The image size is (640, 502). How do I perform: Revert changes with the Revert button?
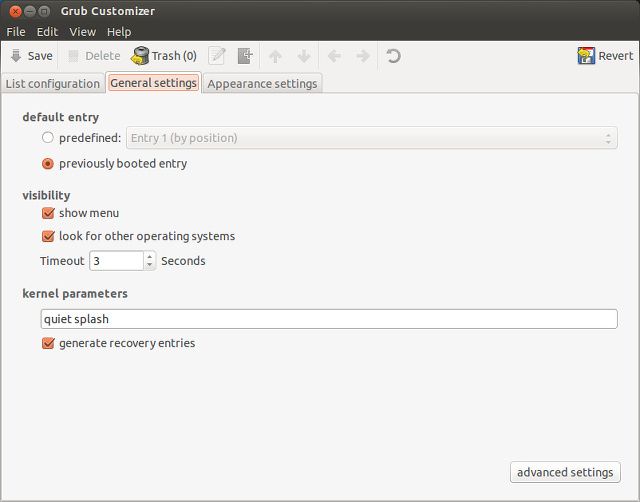[605, 56]
